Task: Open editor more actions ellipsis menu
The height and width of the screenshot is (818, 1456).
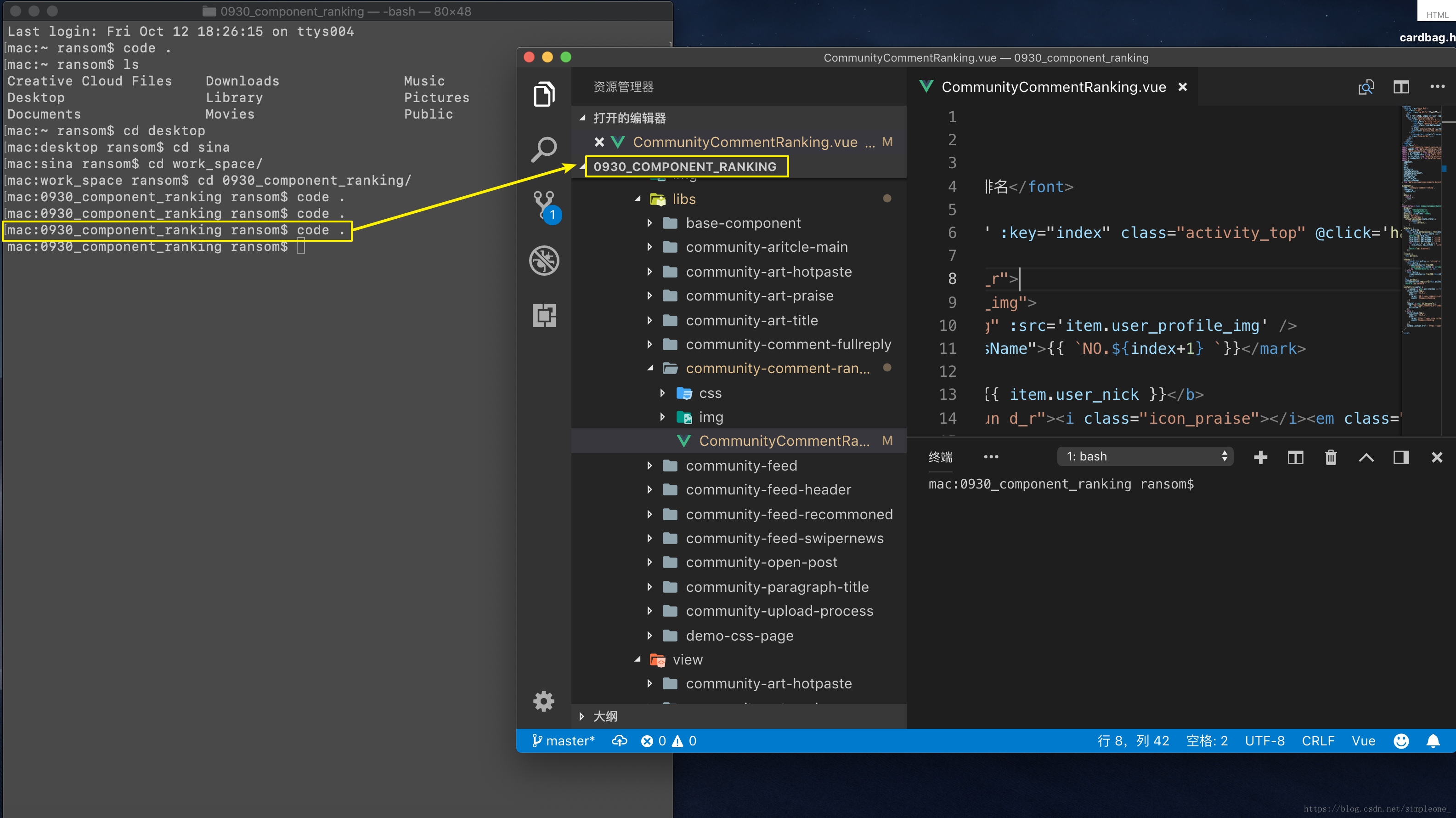Action: tap(1437, 87)
